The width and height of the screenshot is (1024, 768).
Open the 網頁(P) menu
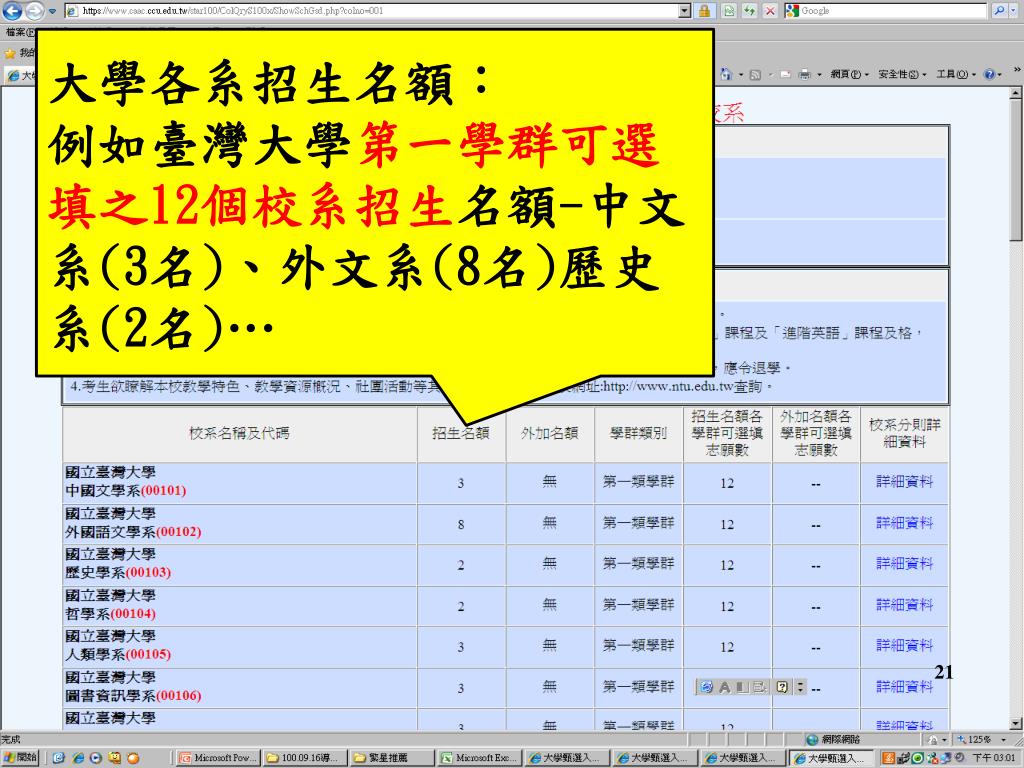[849, 74]
